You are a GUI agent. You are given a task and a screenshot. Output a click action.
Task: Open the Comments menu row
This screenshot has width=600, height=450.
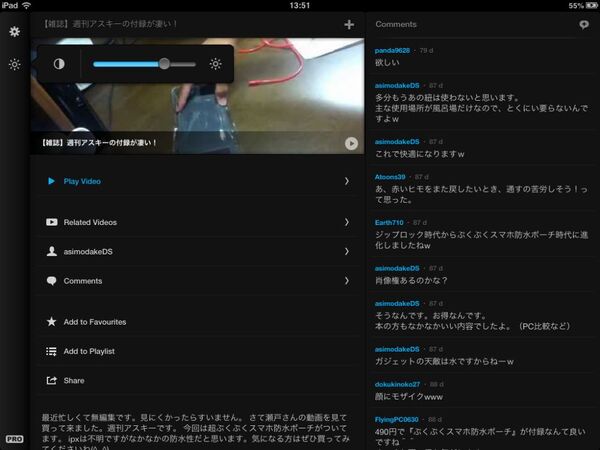click(197, 281)
